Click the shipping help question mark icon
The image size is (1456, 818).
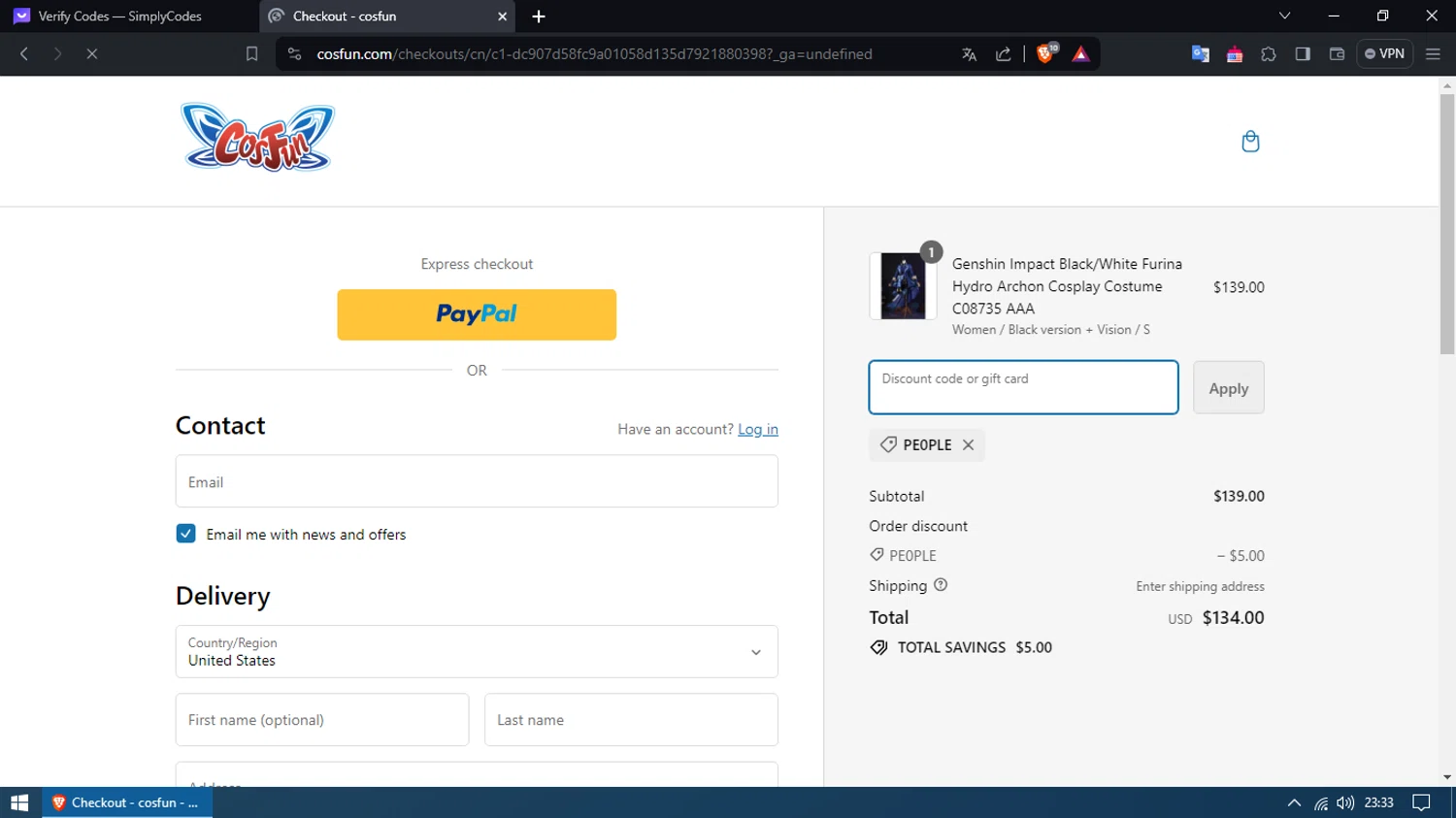pyautogui.click(x=941, y=585)
